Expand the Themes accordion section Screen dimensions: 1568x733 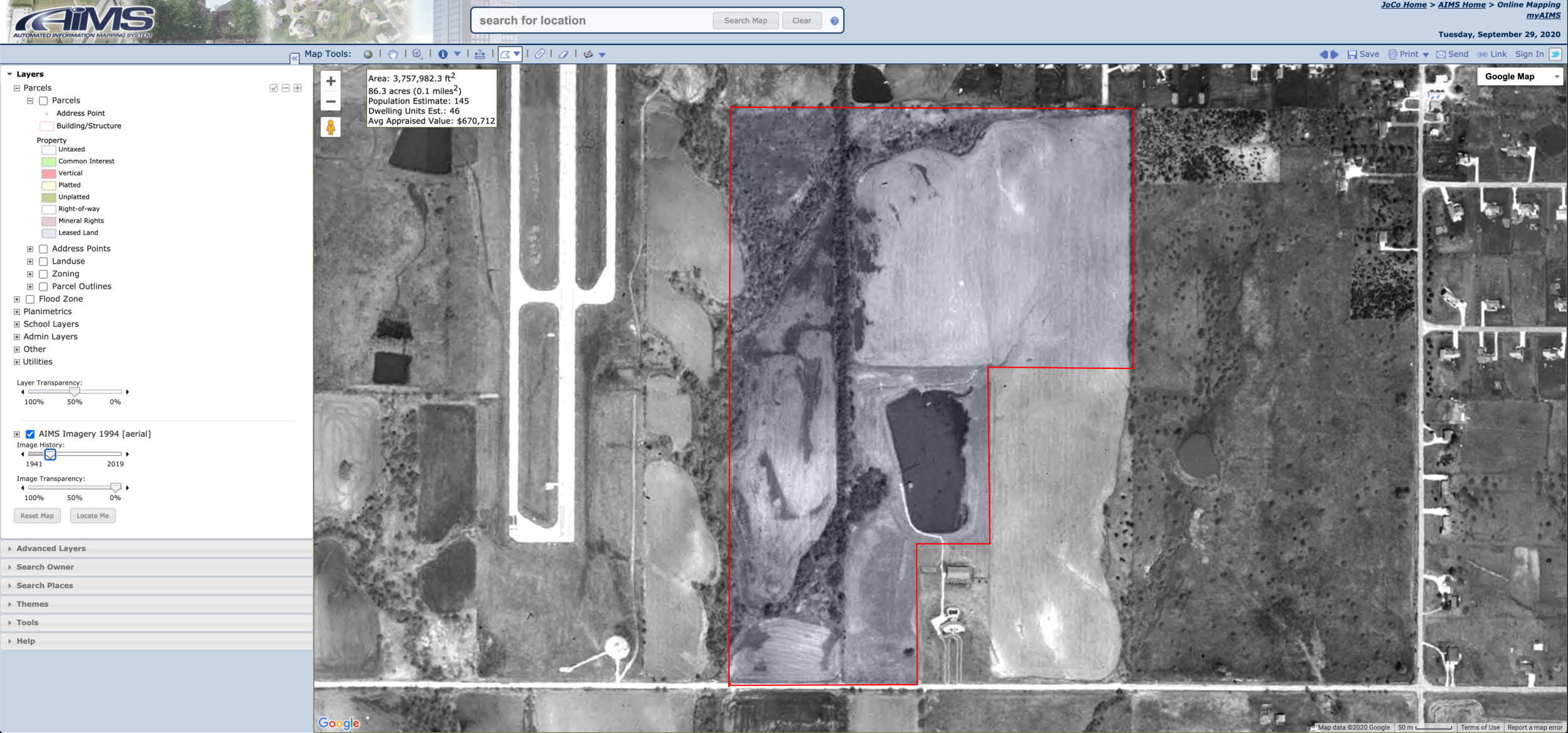click(33, 604)
